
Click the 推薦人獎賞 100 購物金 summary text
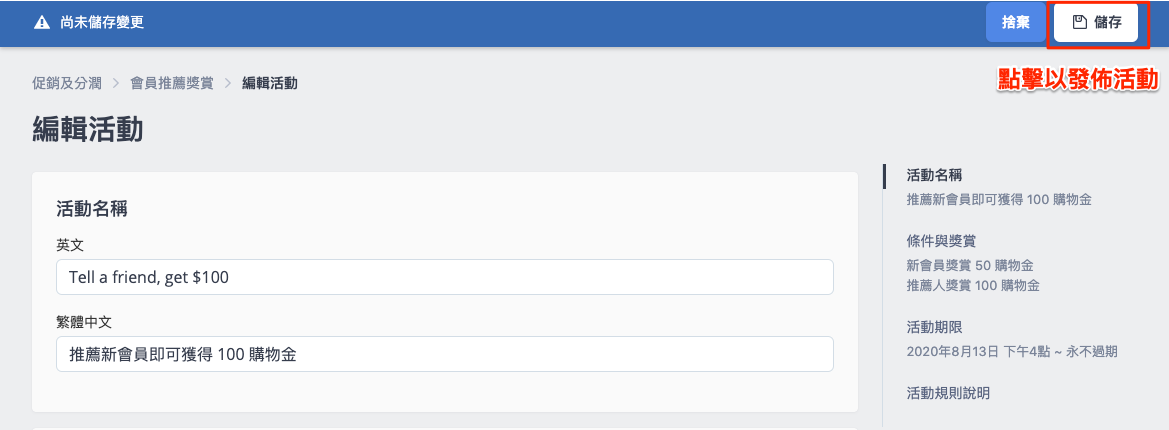point(972,286)
